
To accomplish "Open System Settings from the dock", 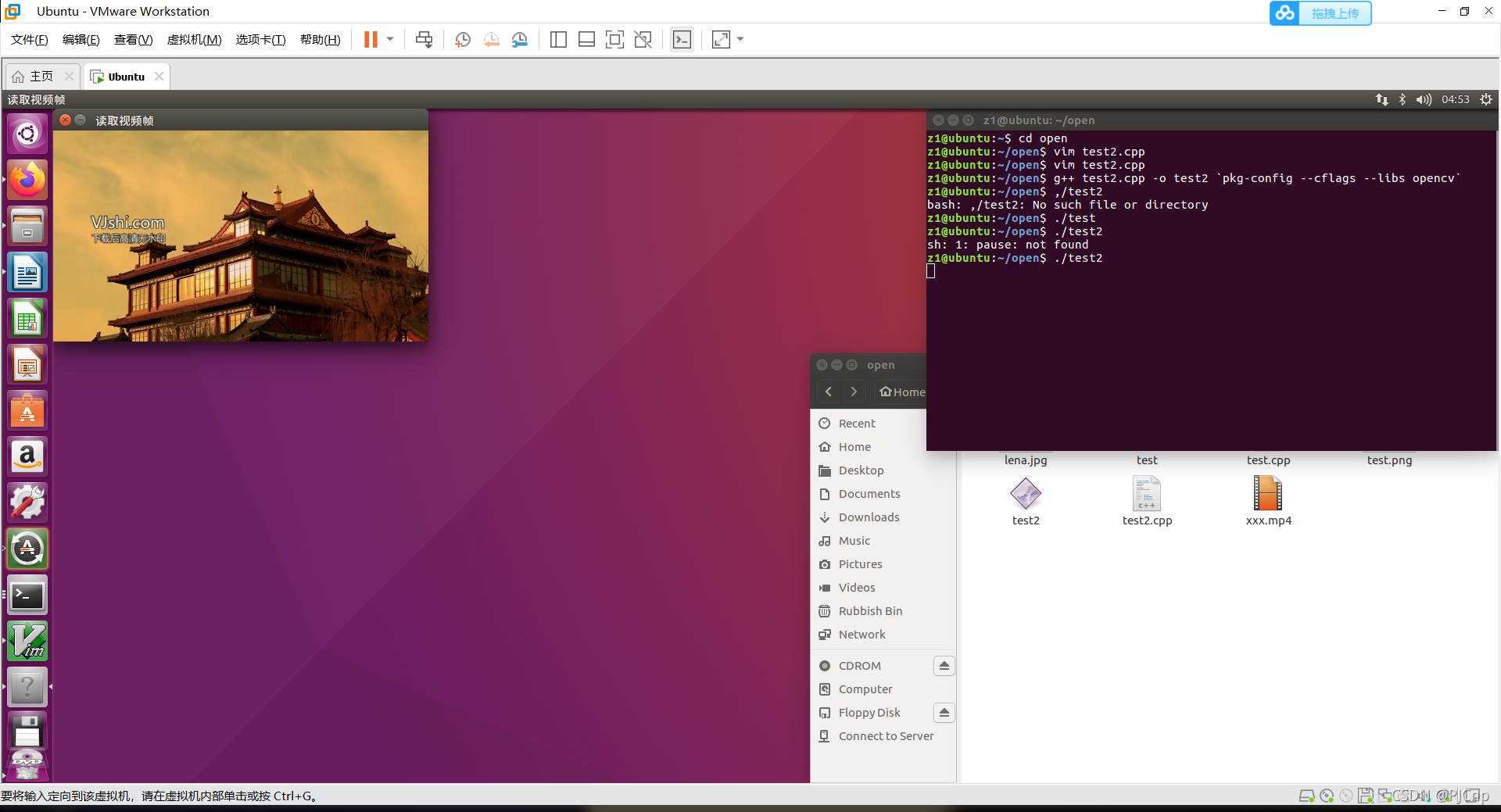I will (27, 503).
